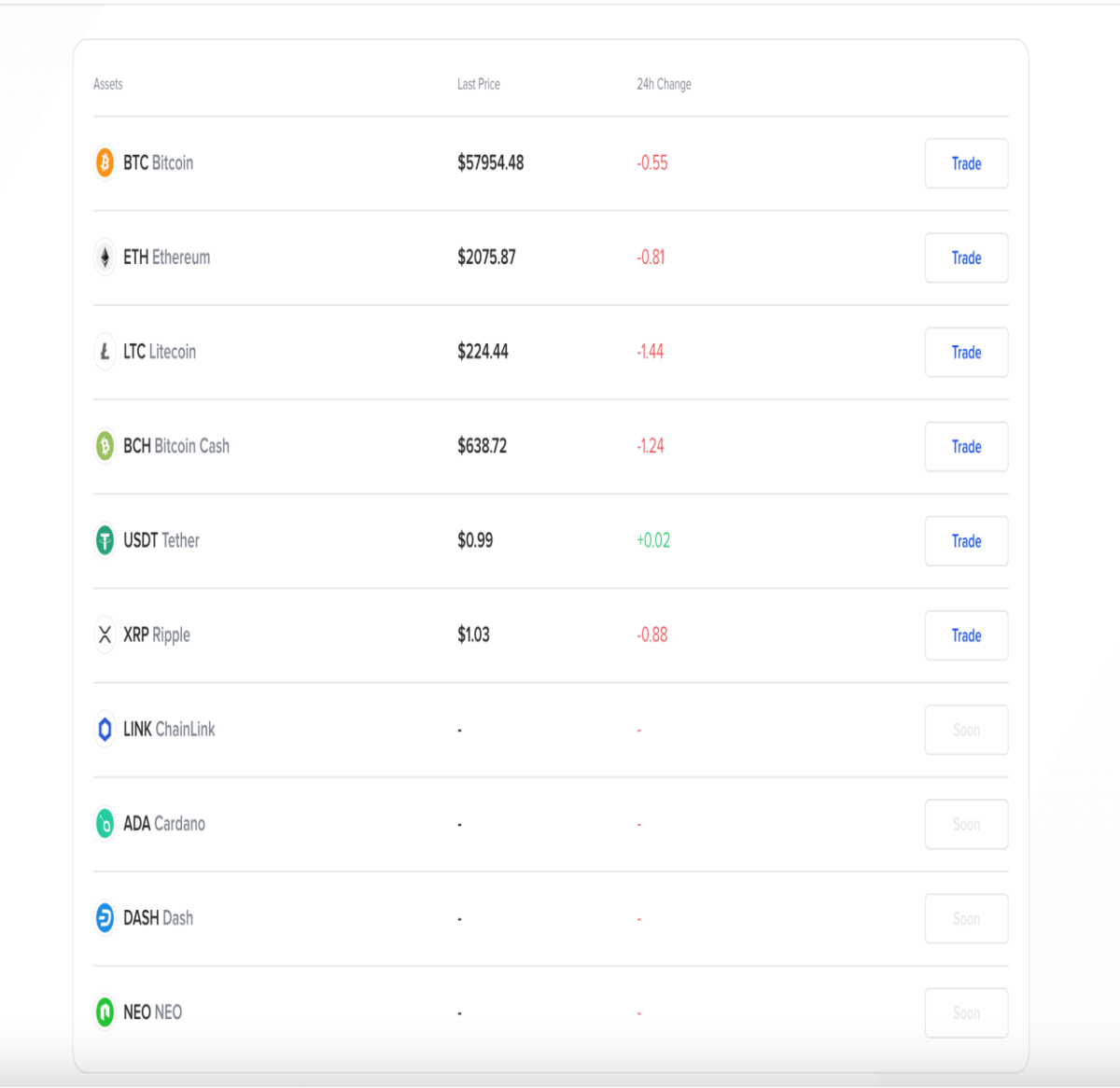
Task: Select the XRP Ripple asset name
Action: tap(157, 635)
